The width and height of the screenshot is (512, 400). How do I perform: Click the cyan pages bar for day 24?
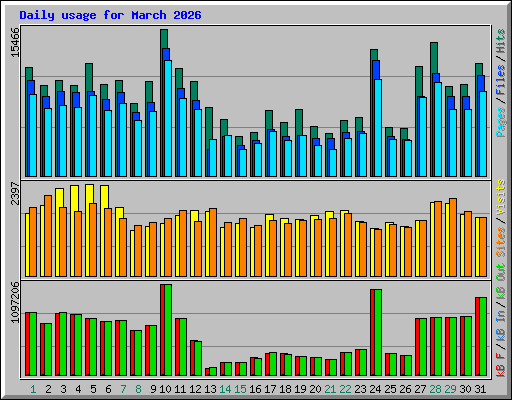(378, 128)
